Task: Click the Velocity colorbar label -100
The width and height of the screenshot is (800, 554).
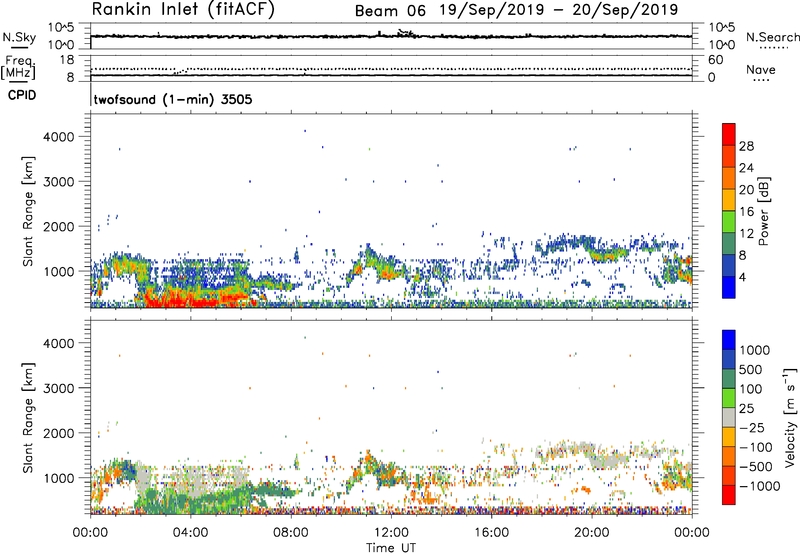Action: point(756,447)
